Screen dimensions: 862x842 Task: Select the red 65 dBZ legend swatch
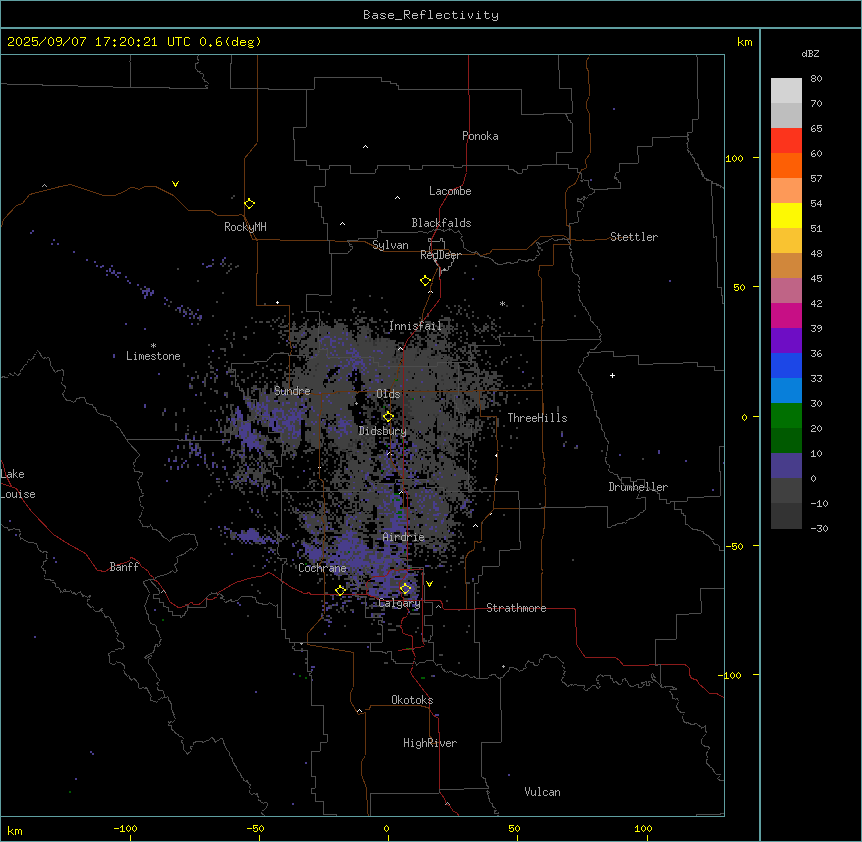[x=786, y=140]
